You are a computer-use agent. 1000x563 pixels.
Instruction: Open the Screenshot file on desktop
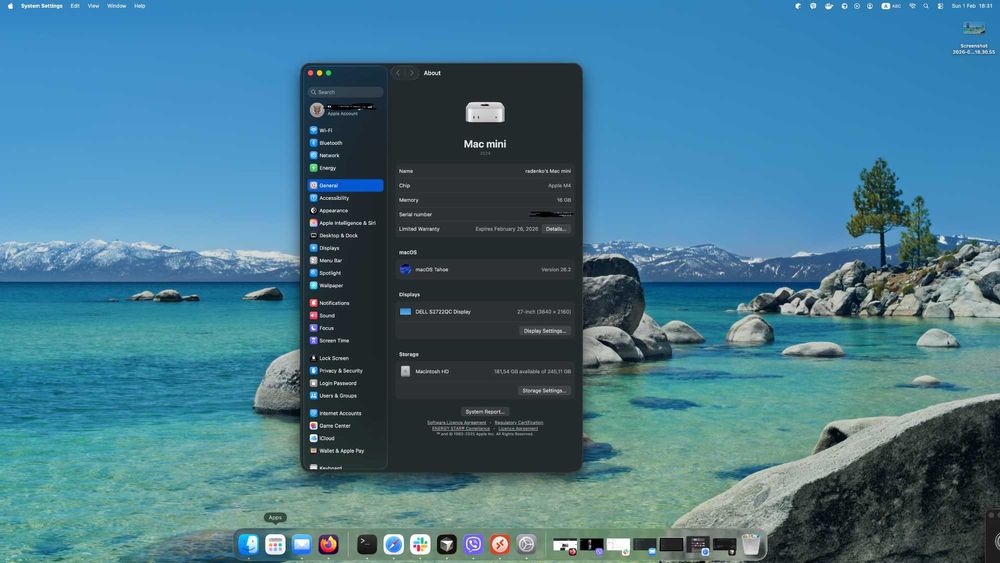click(x=974, y=37)
